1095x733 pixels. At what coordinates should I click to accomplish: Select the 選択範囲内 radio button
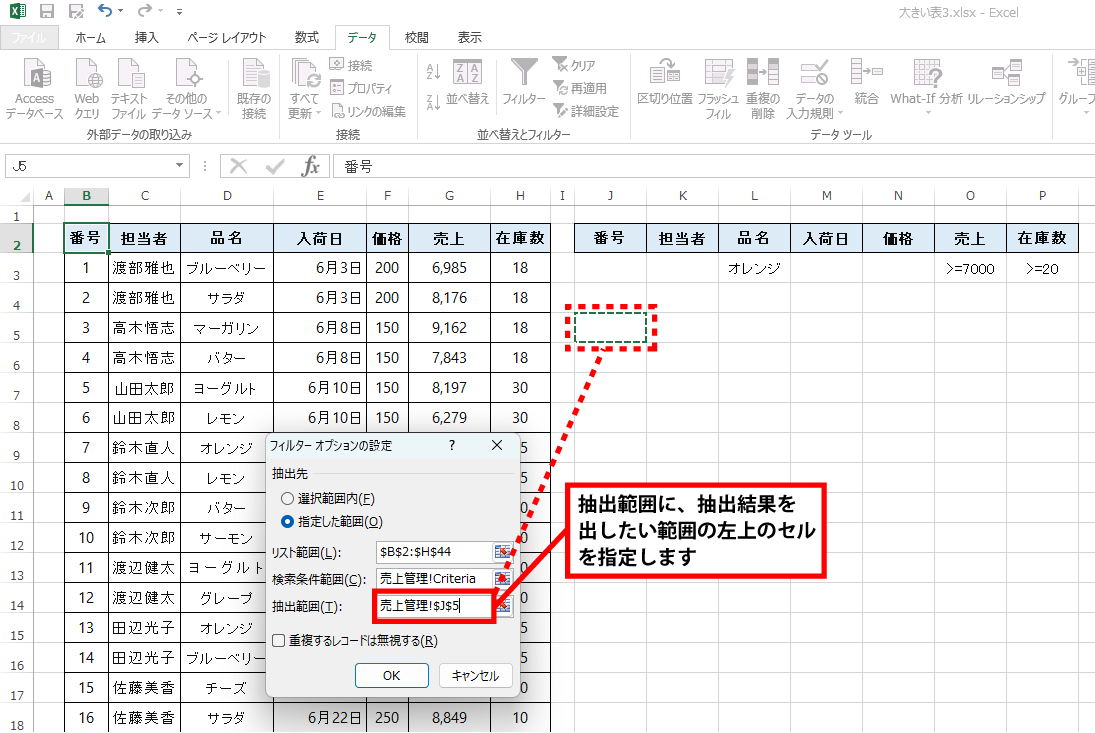(x=288, y=498)
